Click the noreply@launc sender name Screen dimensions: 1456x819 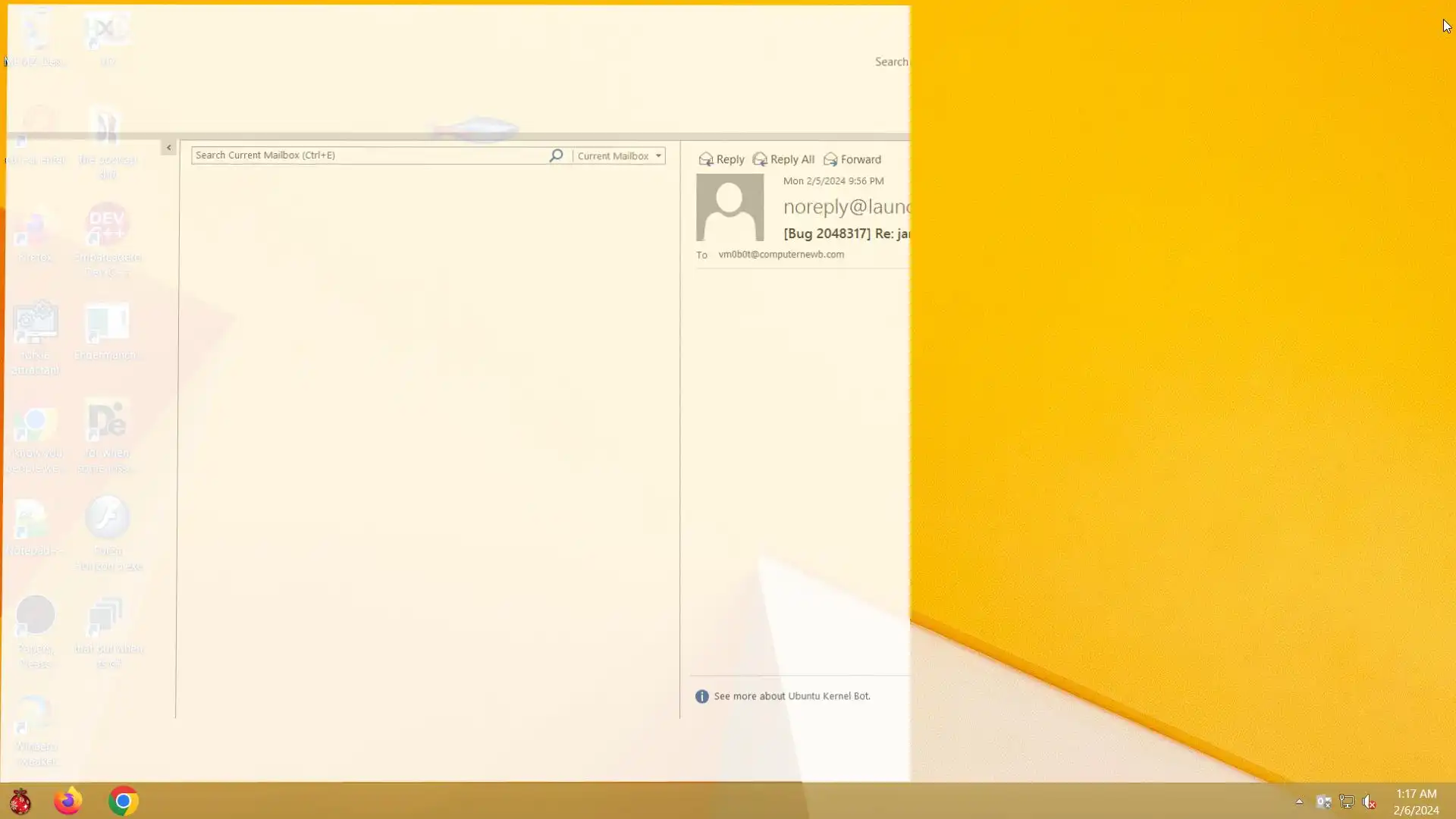[x=846, y=206]
